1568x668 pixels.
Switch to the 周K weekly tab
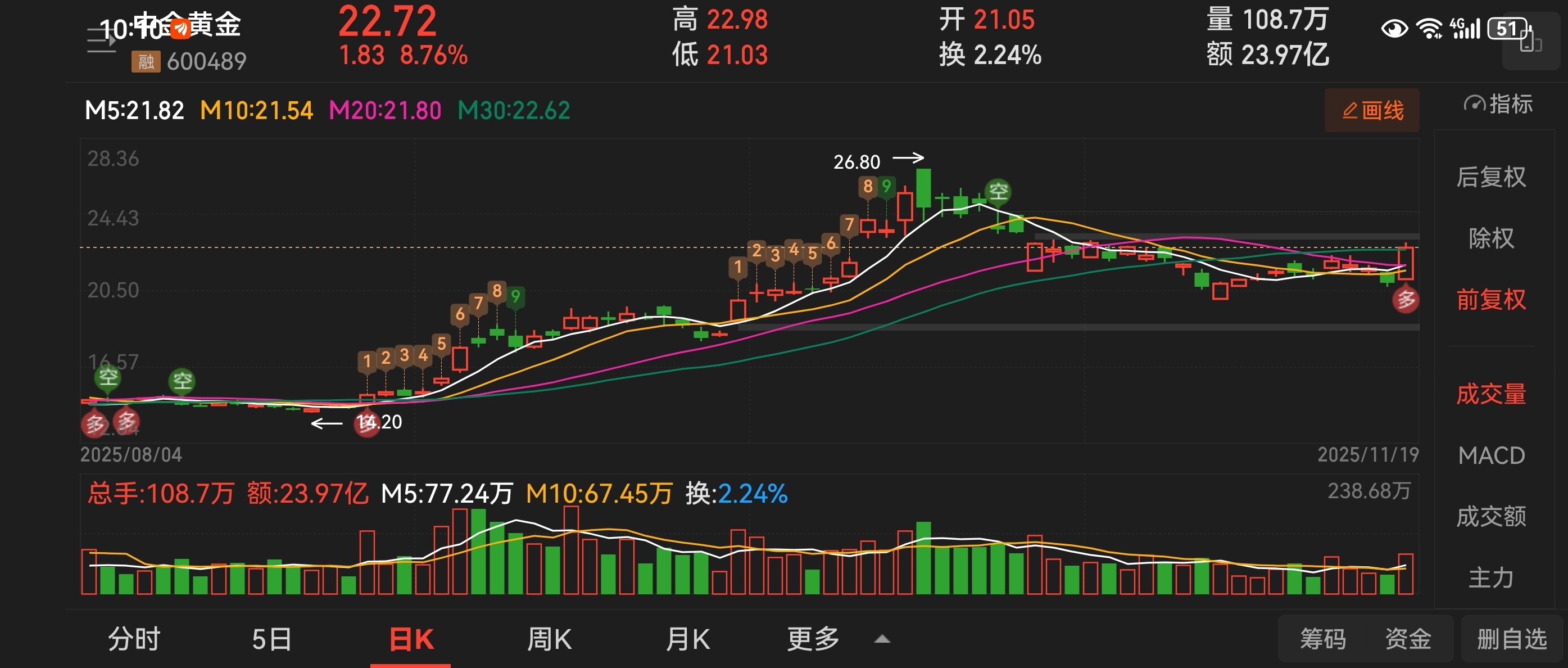pyautogui.click(x=549, y=639)
